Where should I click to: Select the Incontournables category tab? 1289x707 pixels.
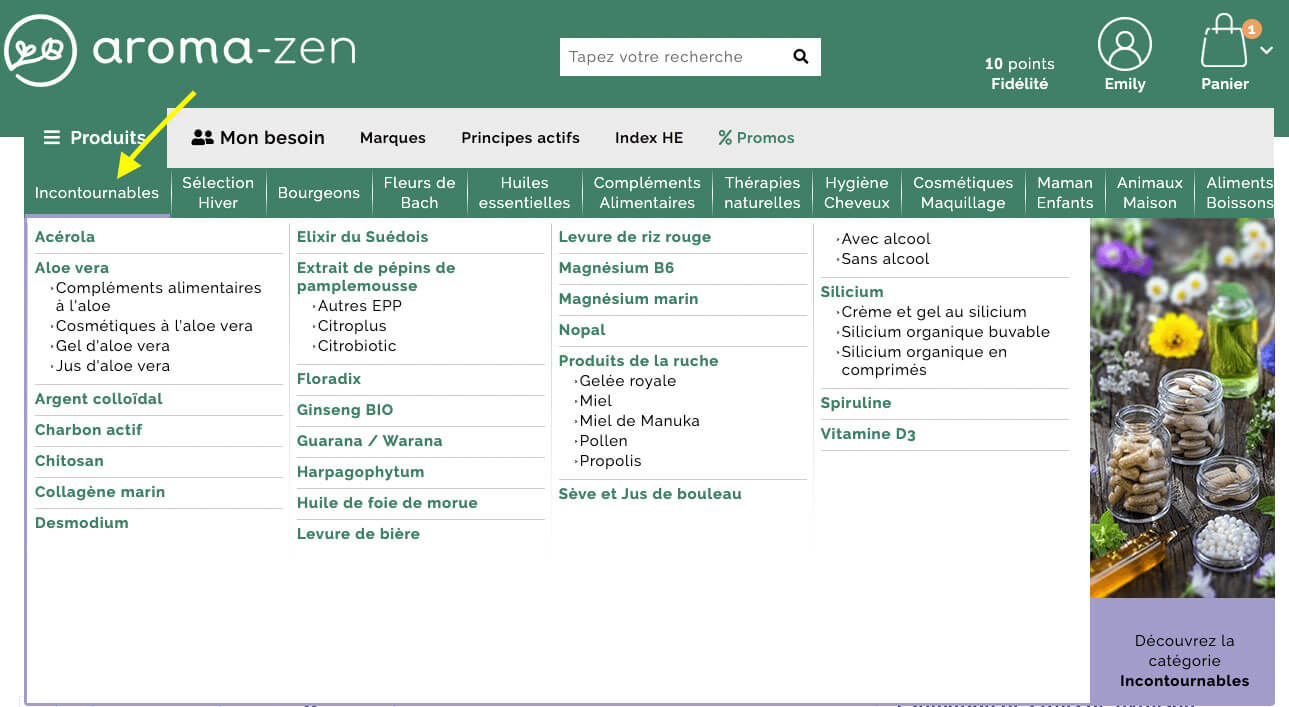click(97, 193)
